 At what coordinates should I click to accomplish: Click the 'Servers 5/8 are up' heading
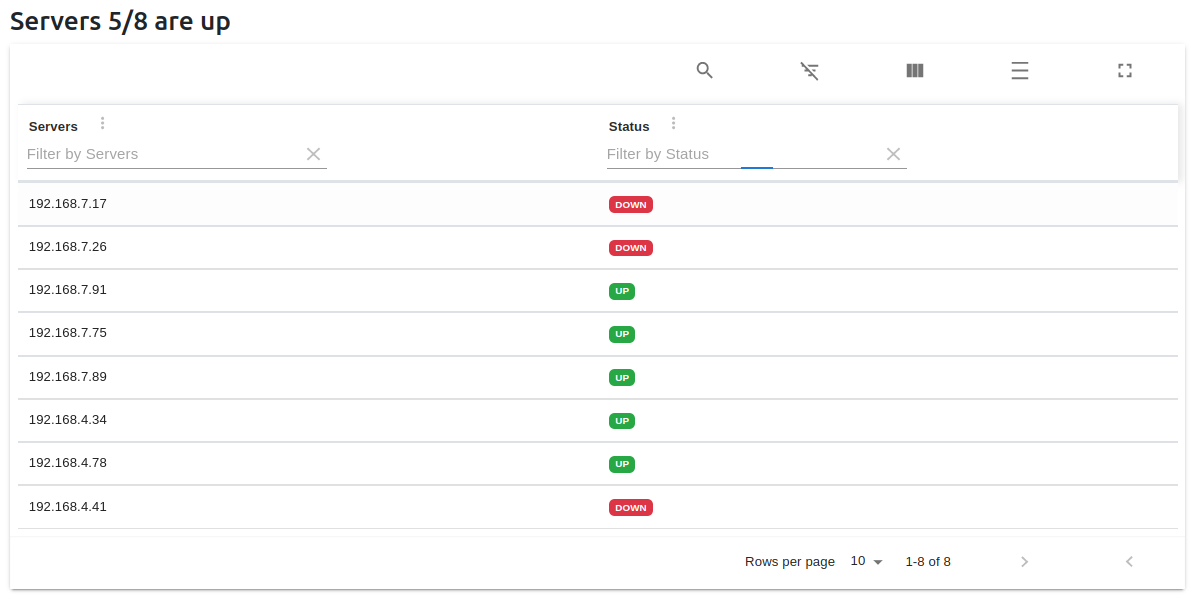pyautogui.click(x=120, y=21)
